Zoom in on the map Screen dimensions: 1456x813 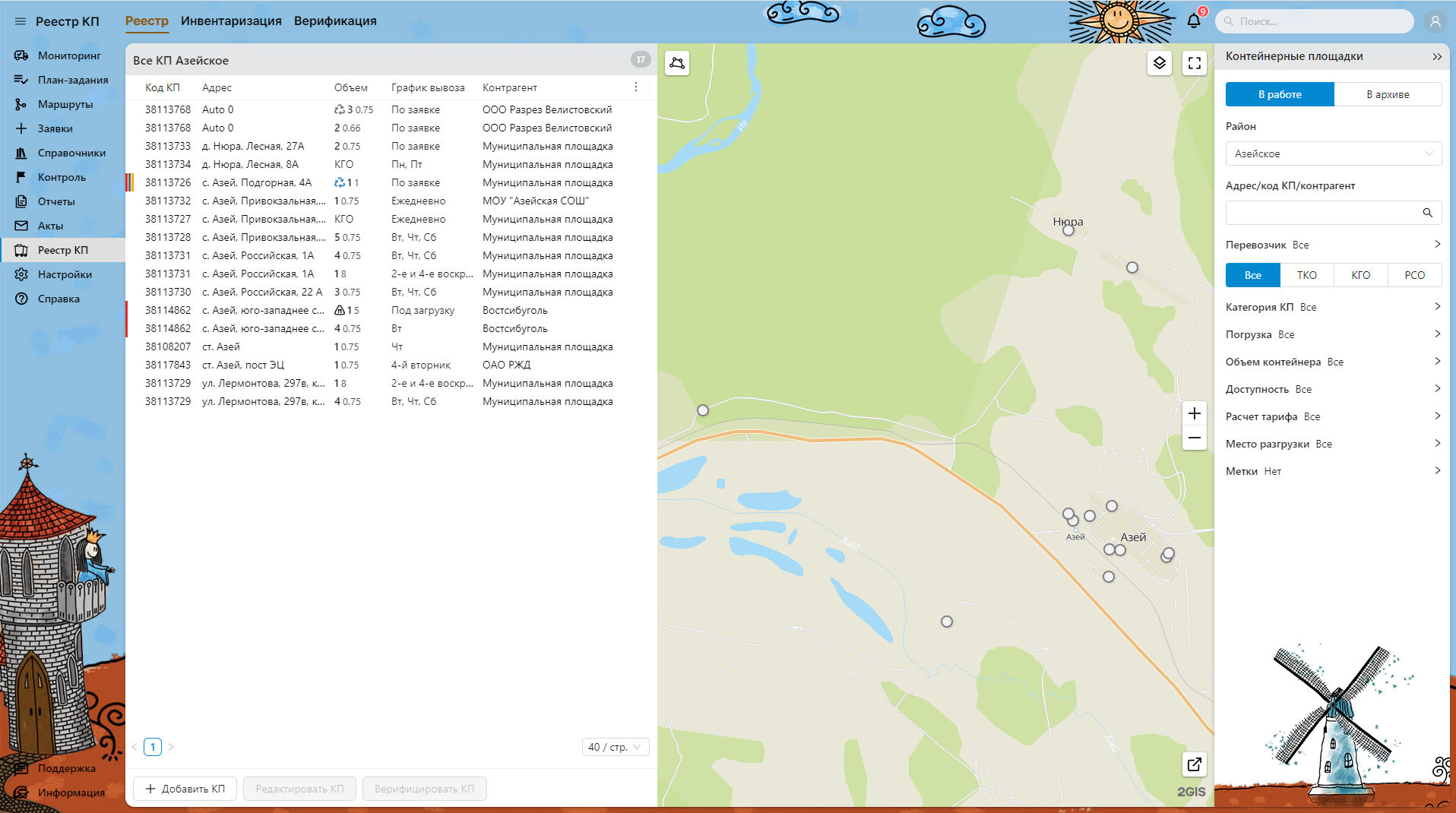coord(1194,413)
